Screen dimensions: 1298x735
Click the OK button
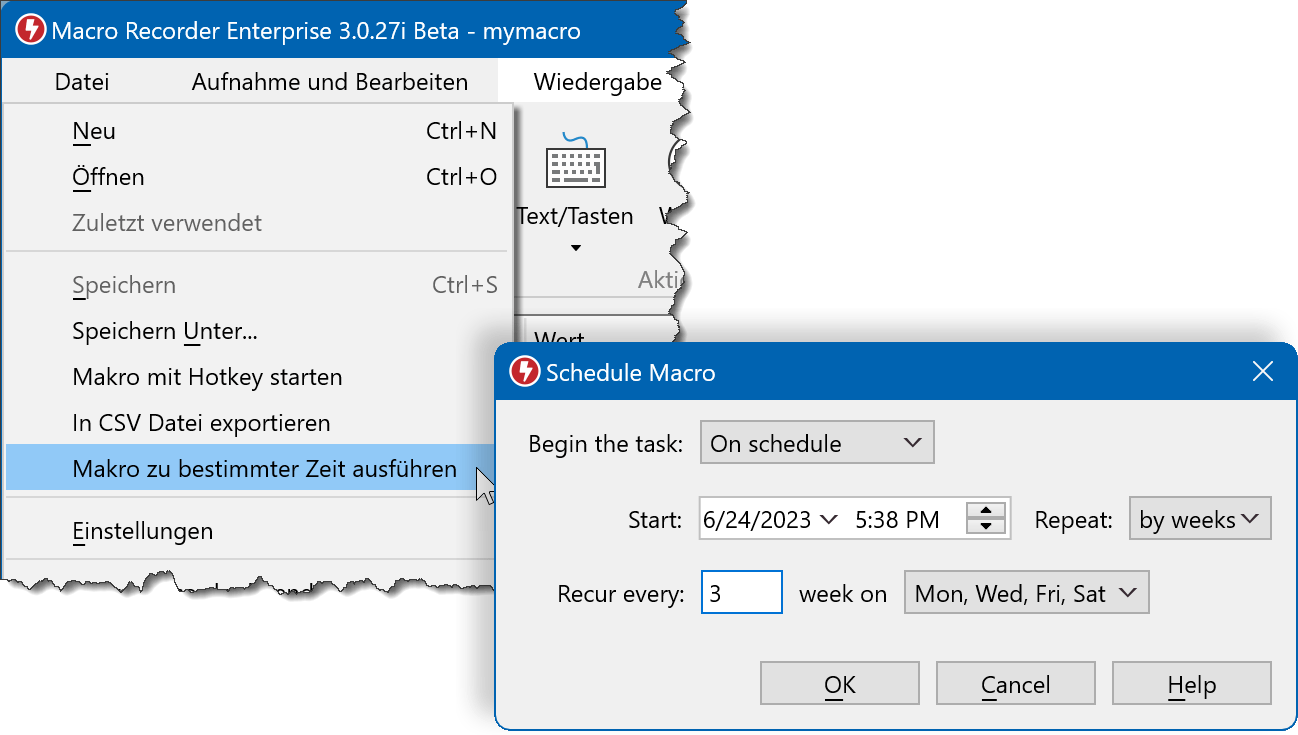[x=839, y=684]
